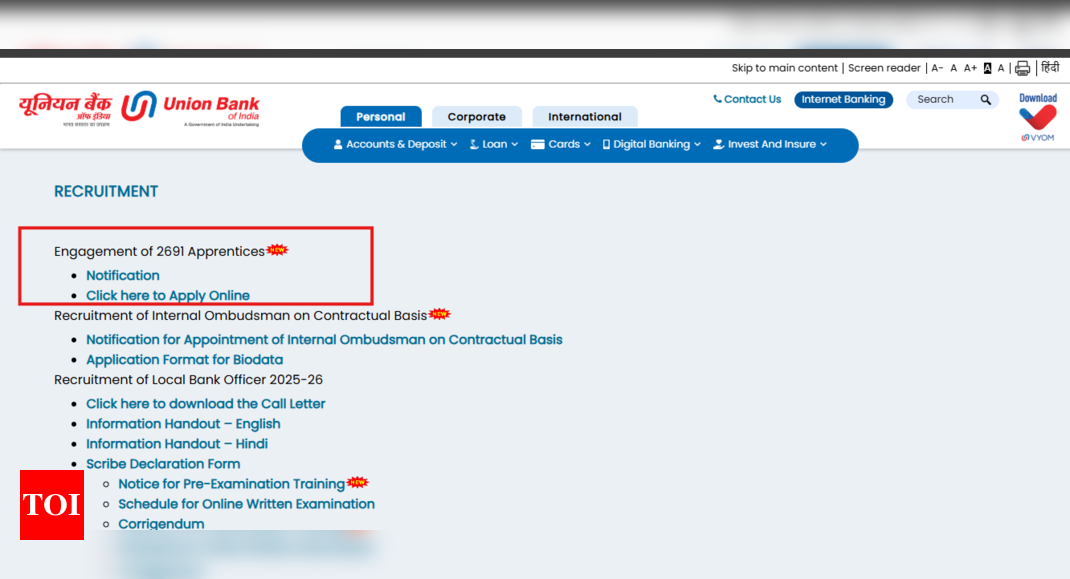Open the Vyom app download icon
This screenshot has height=579, width=1070.
[x=1037, y=118]
